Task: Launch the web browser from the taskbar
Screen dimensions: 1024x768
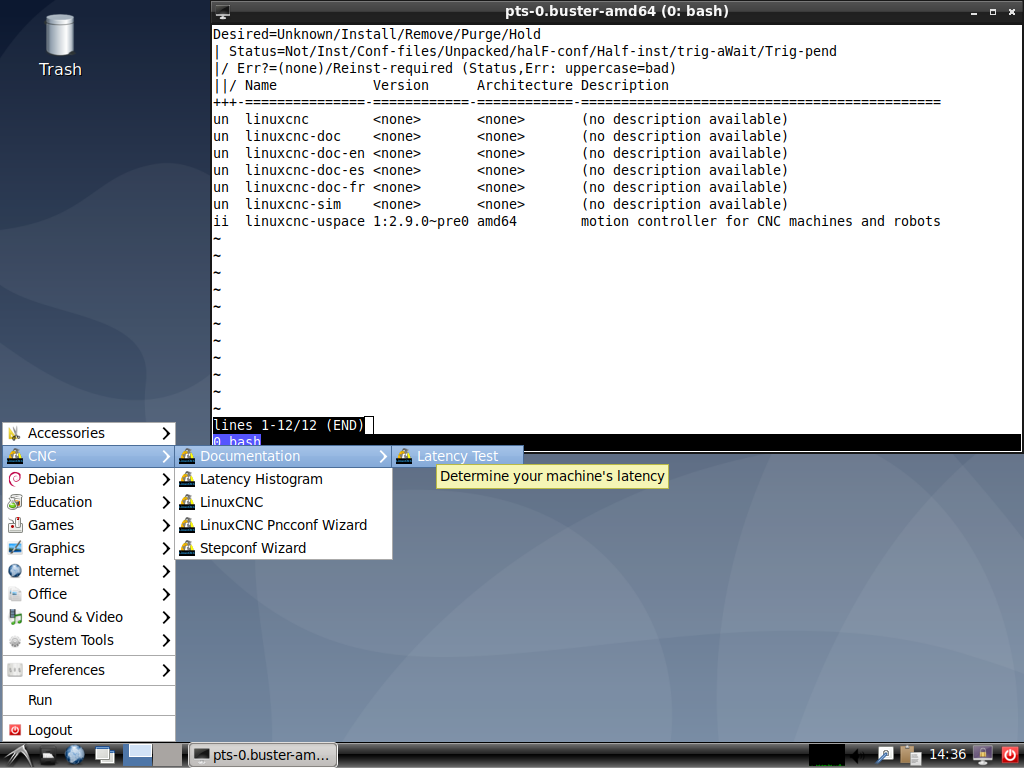Action: coord(75,755)
